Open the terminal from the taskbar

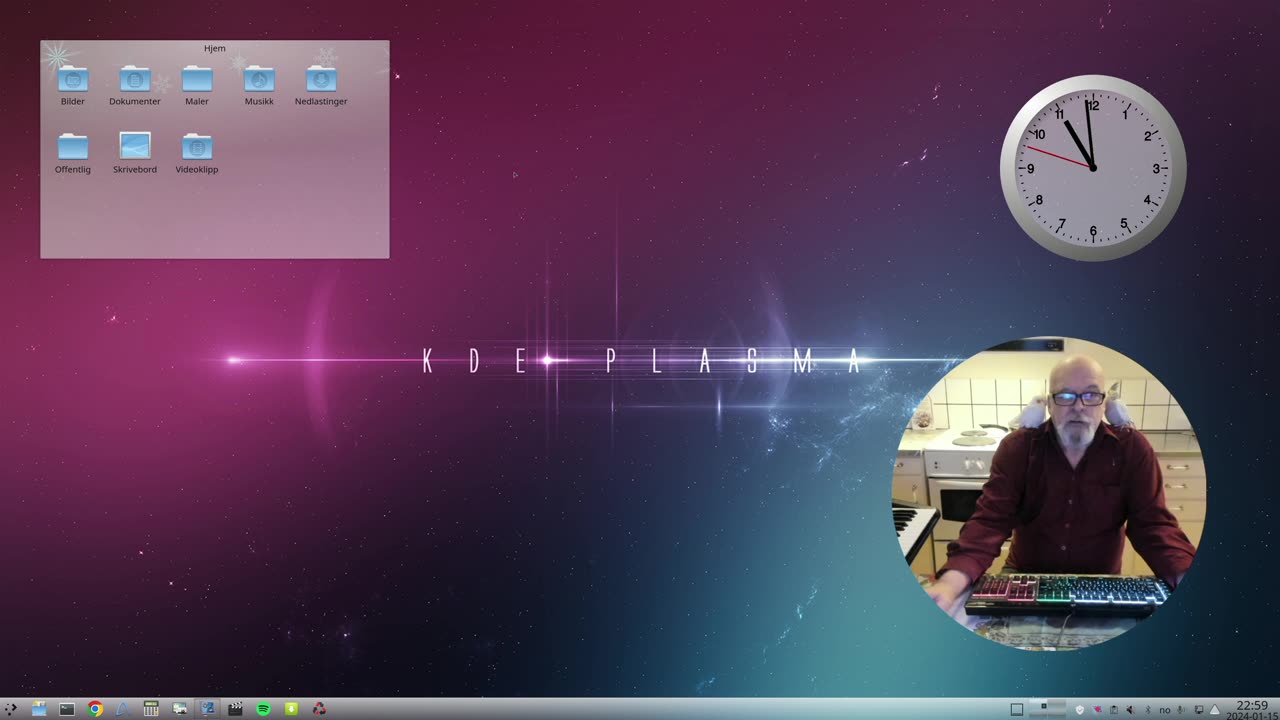(67, 709)
